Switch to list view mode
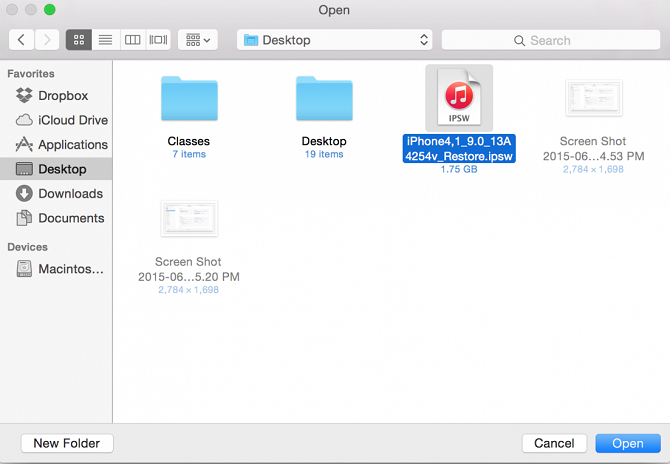This screenshot has height=464, width=670. tap(105, 40)
